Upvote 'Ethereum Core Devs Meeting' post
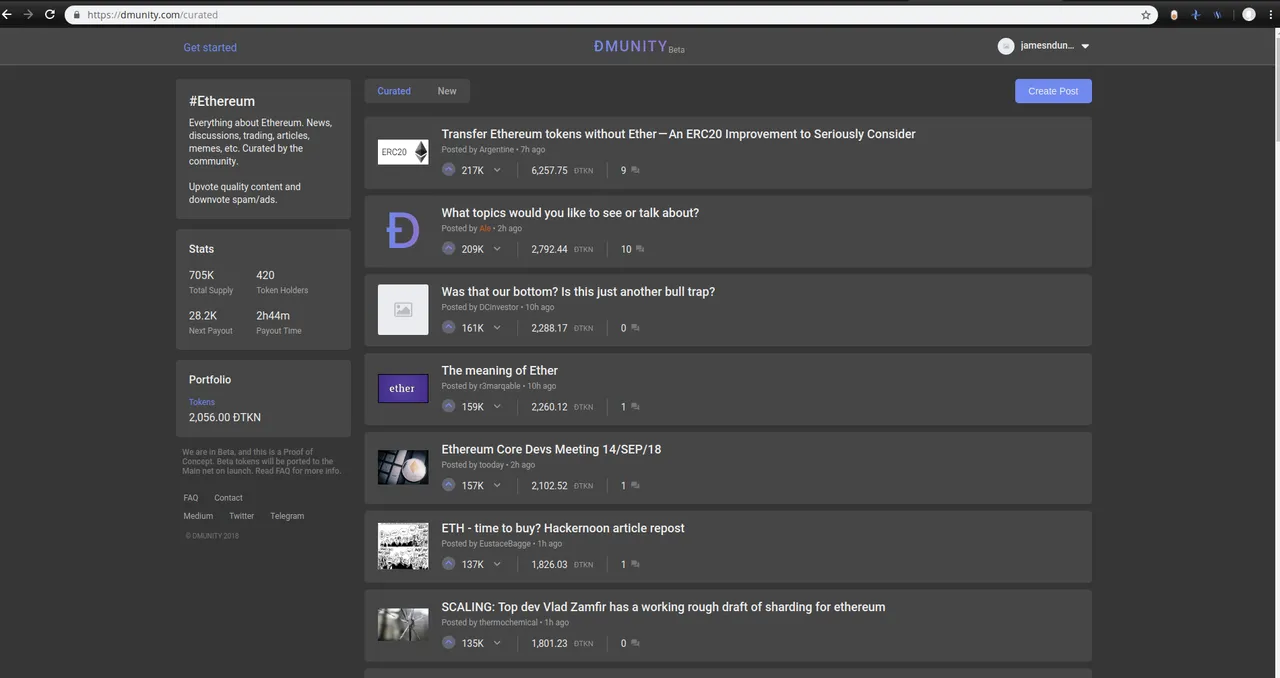 pyautogui.click(x=449, y=485)
